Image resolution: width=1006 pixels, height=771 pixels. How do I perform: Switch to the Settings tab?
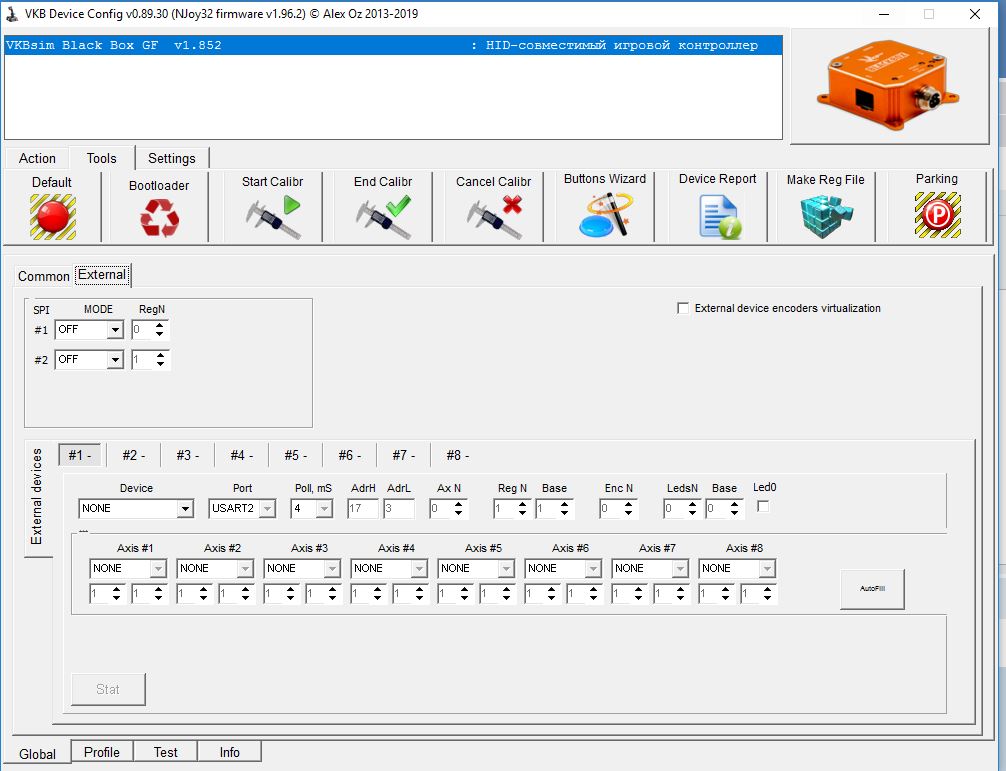[172, 158]
